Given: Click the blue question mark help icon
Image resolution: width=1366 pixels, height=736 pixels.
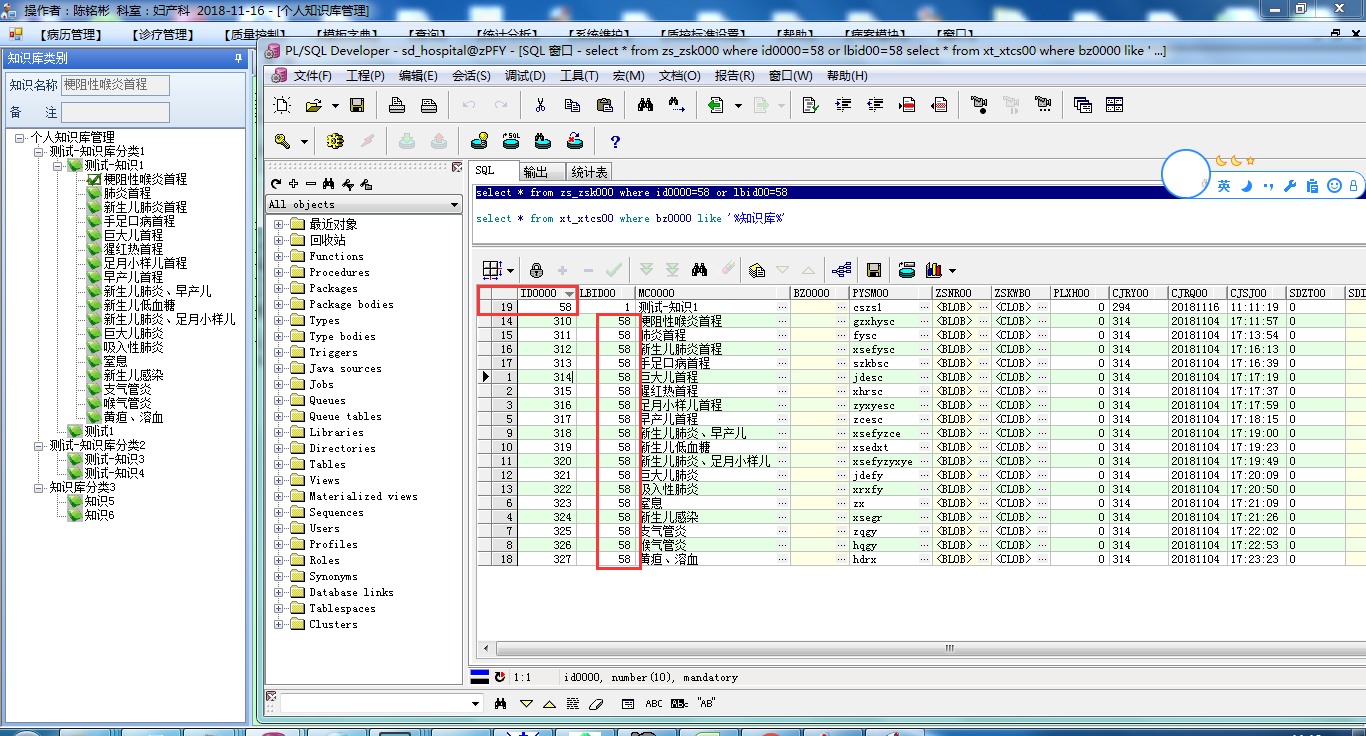Looking at the screenshot, I should (x=615, y=141).
